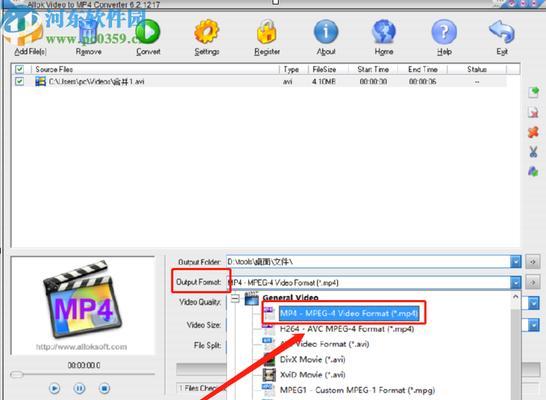Click the Stop button in preview
Image resolution: width=546 pixels, height=400 pixels.
coord(104,388)
